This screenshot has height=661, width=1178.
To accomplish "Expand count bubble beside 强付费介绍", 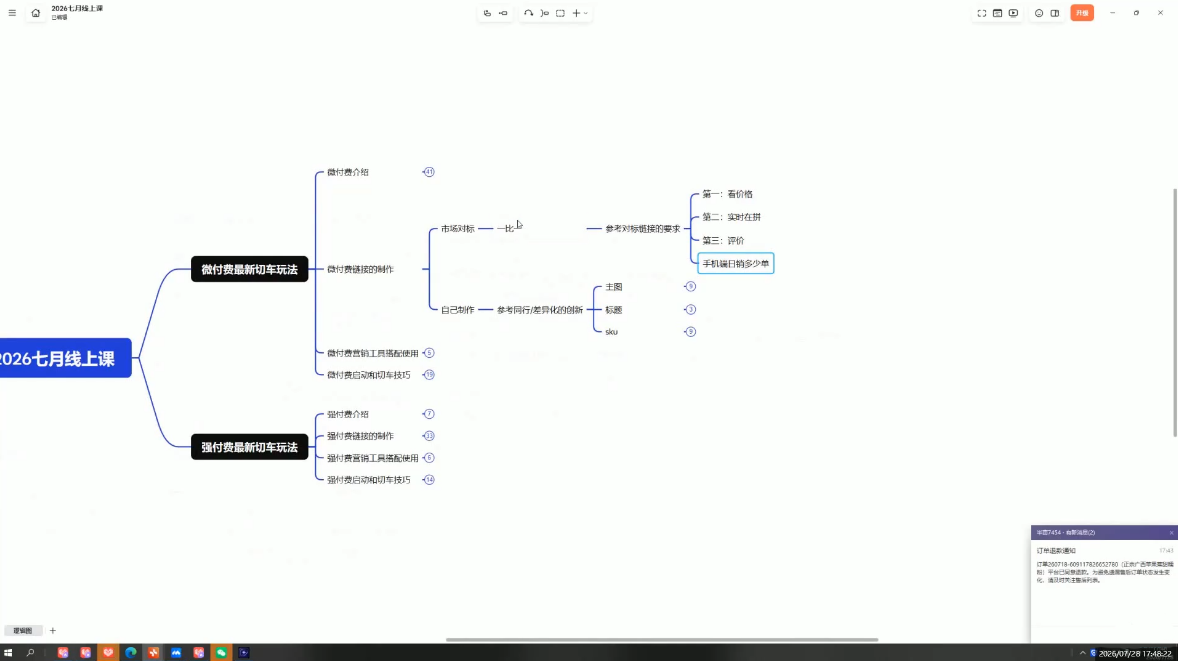I will click(x=429, y=414).
